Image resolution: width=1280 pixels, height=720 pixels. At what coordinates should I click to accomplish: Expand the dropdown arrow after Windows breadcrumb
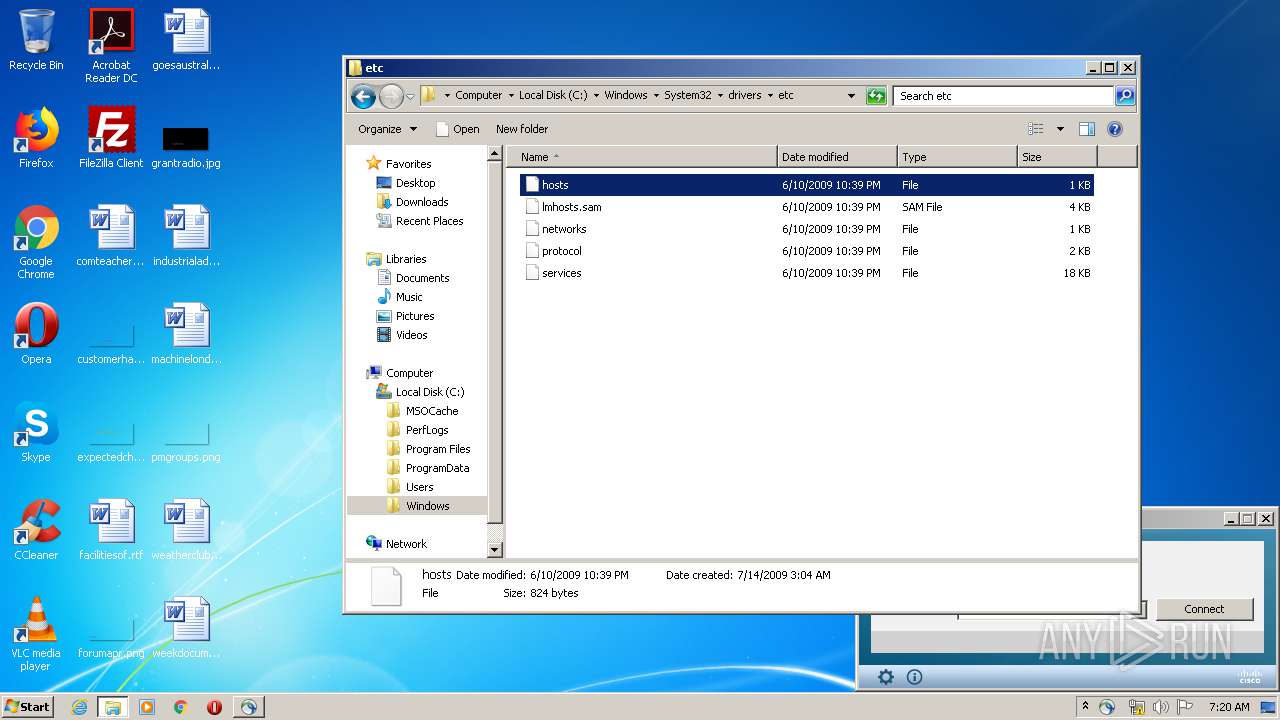(656, 96)
